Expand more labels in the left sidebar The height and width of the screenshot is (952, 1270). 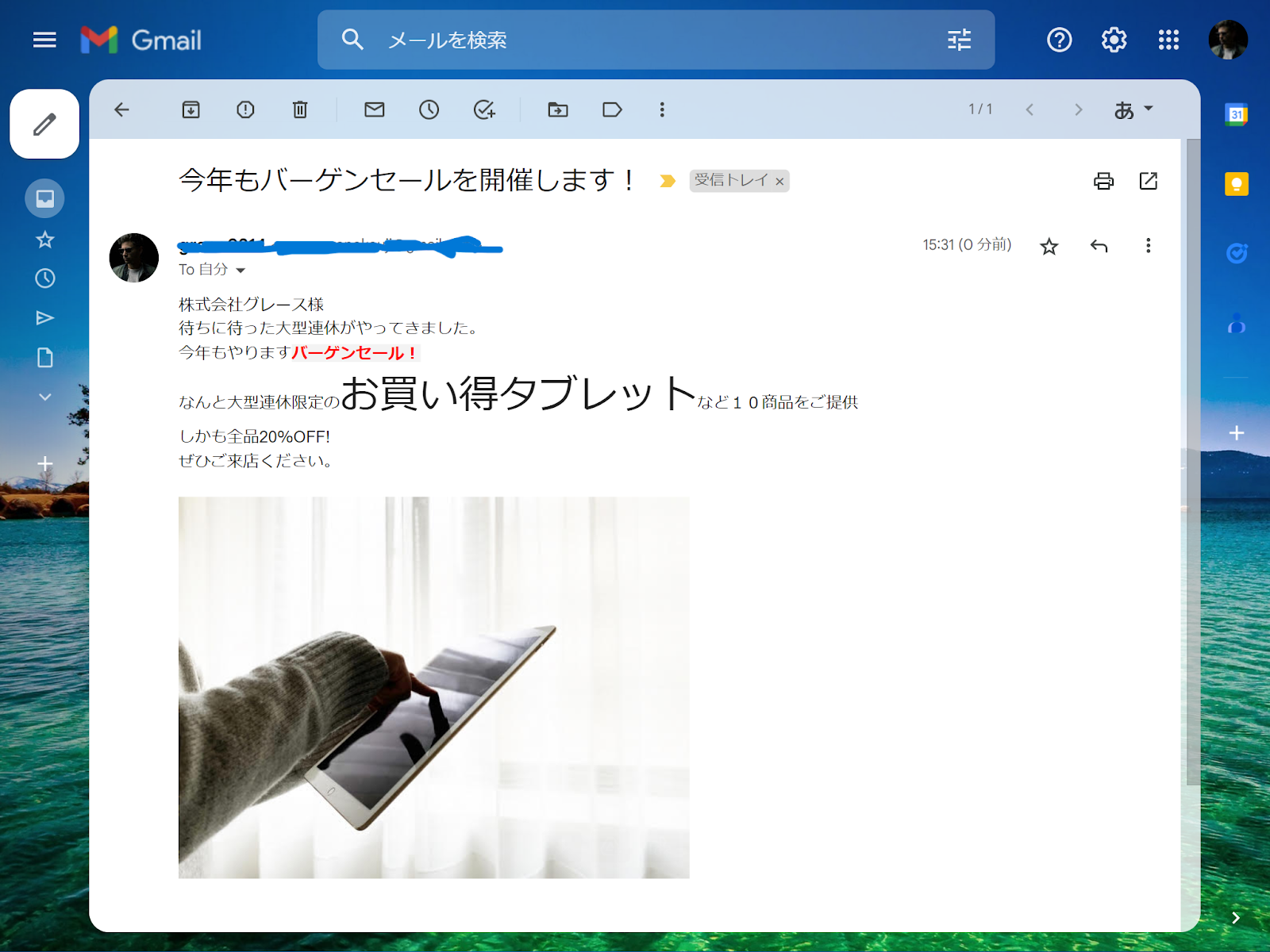[44, 396]
